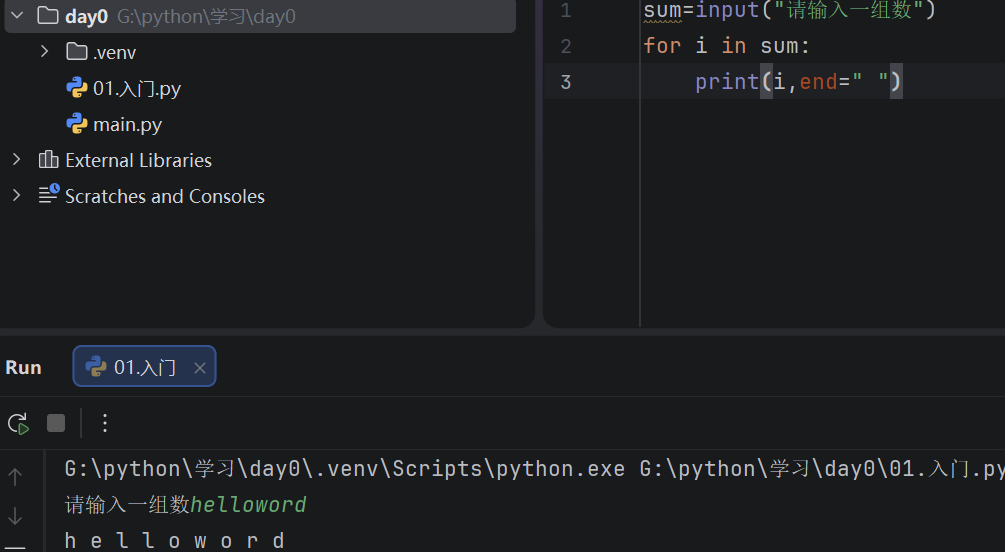Click the 请输入一组数helloword console line
Image resolution: width=1005 pixels, height=552 pixels.
(x=186, y=505)
